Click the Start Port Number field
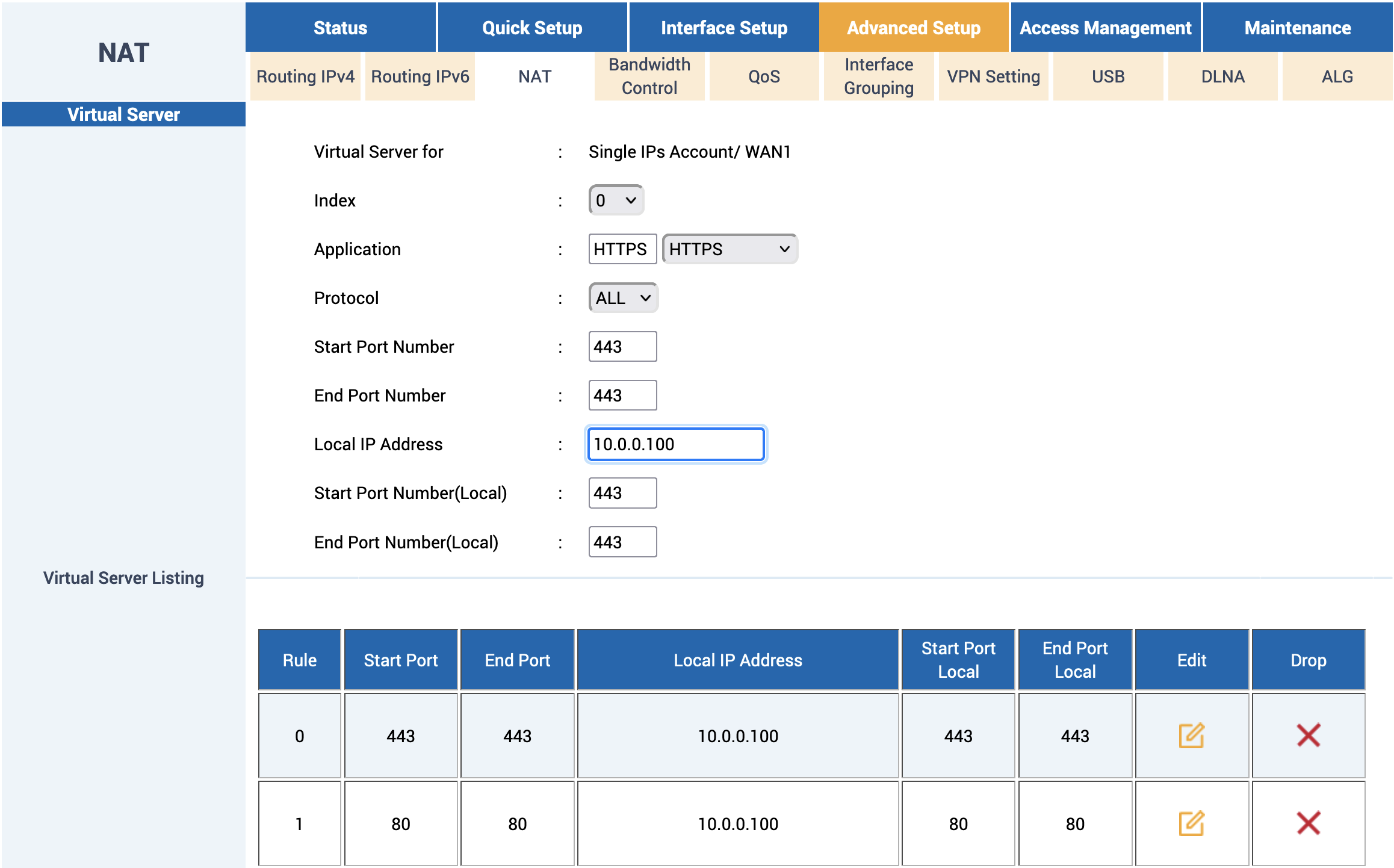Screen dimensions: 1394x868 (622, 347)
